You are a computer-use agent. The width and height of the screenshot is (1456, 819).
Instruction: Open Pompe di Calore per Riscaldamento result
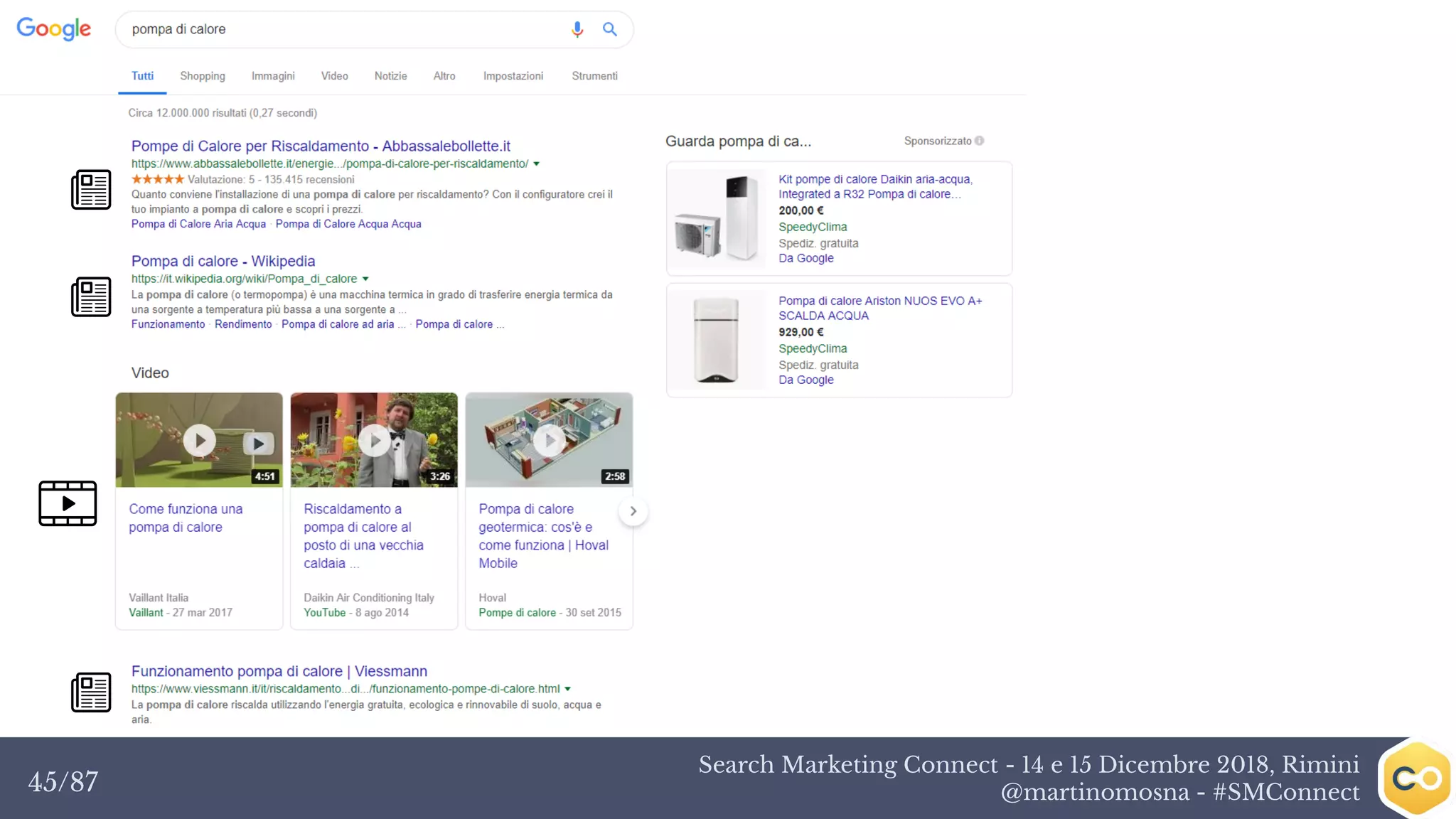coord(321,146)
